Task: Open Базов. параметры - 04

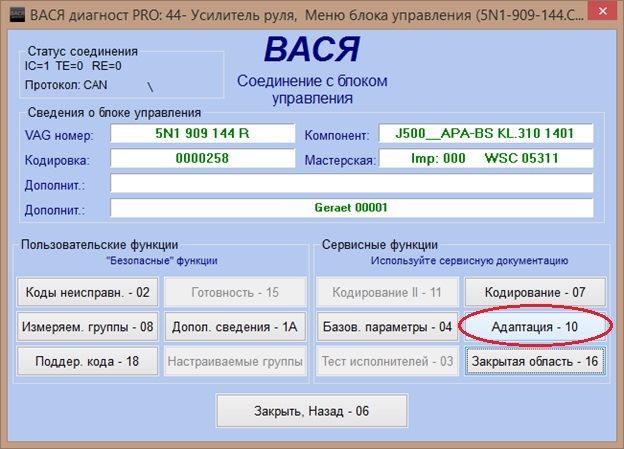Action: point(387,327)
